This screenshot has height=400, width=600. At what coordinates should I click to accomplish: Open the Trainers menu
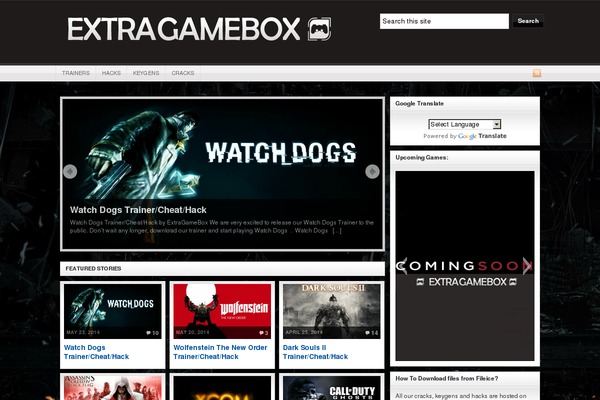(76, 73)
